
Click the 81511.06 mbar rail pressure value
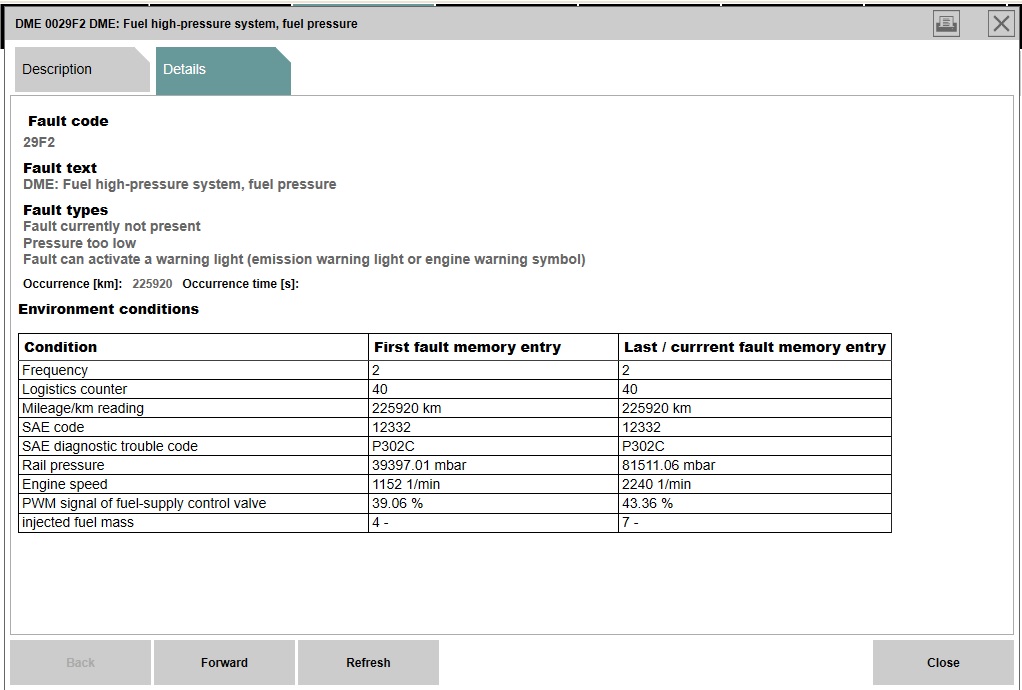click(668, 465)
